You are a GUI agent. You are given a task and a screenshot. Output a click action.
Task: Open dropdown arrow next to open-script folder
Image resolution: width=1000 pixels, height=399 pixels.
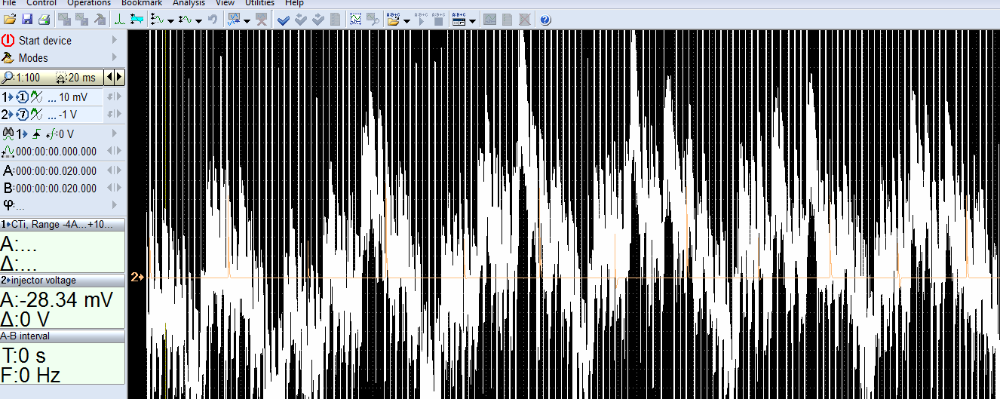tap(406, 20)
